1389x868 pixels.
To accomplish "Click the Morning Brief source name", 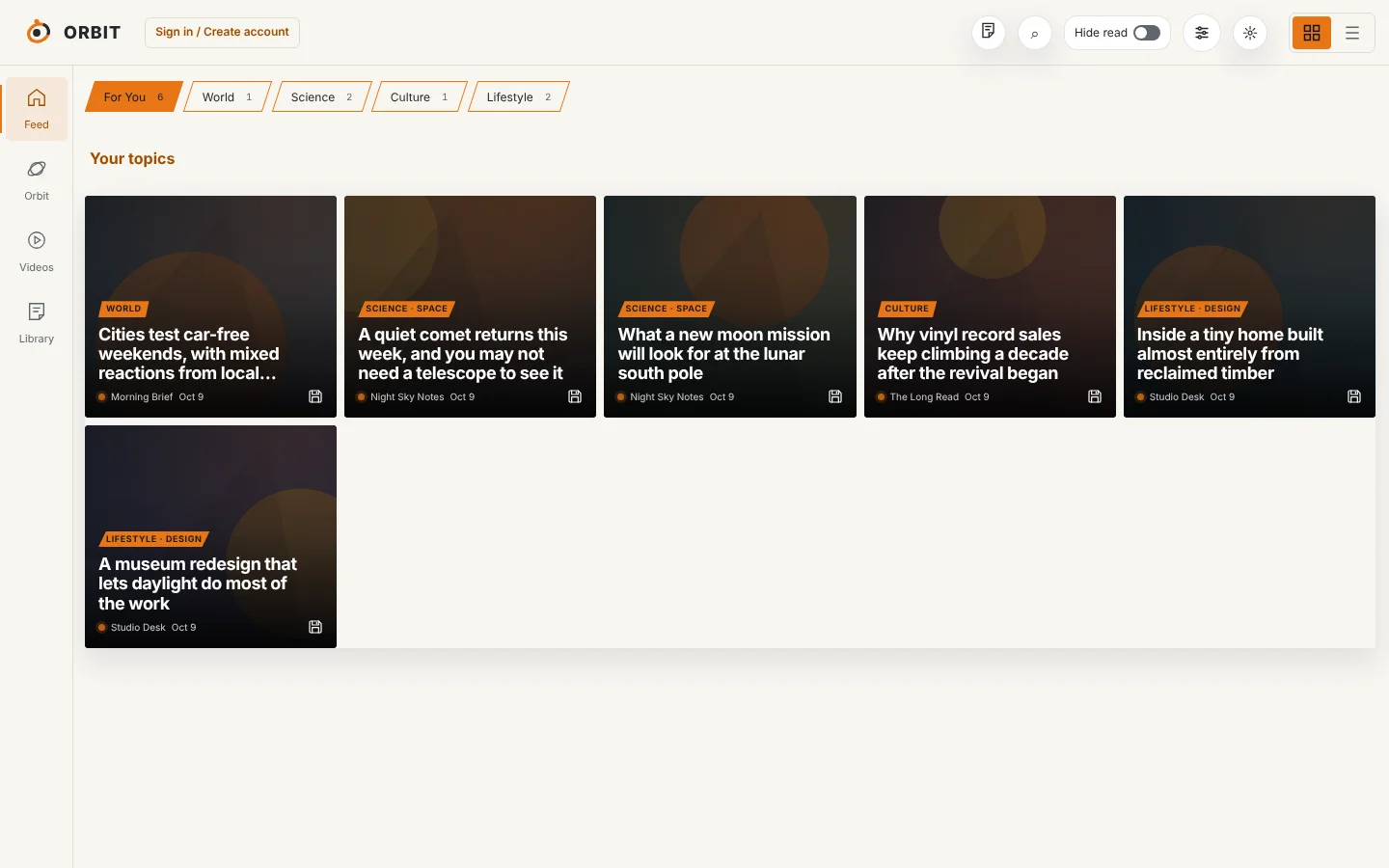I will click(x=142, y=396).
